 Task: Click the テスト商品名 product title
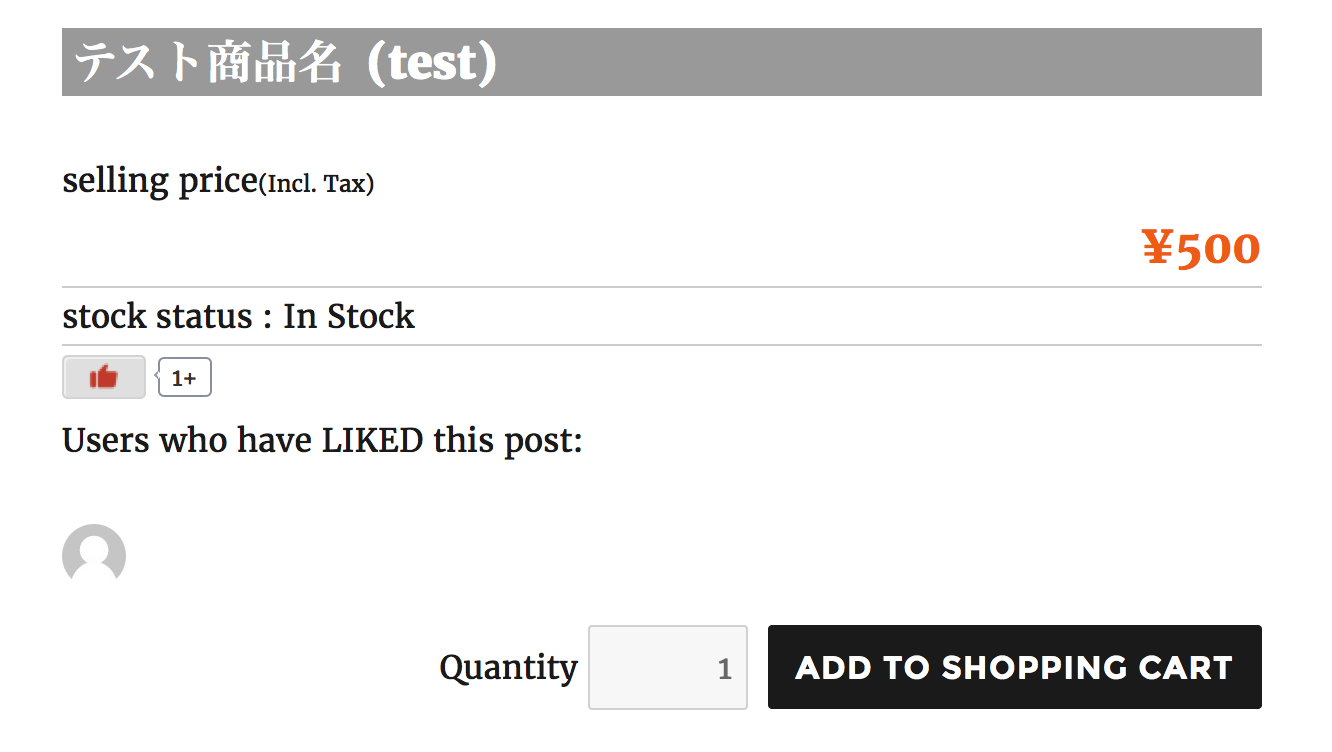pos(208,63)
